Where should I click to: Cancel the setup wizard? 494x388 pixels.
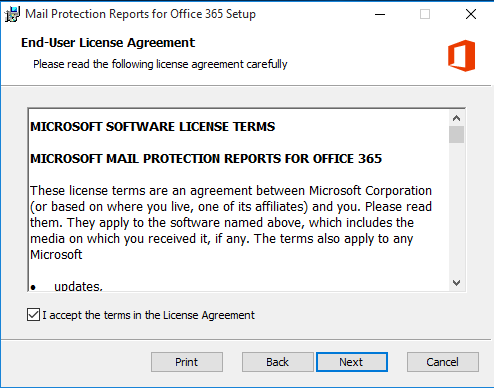443,362
